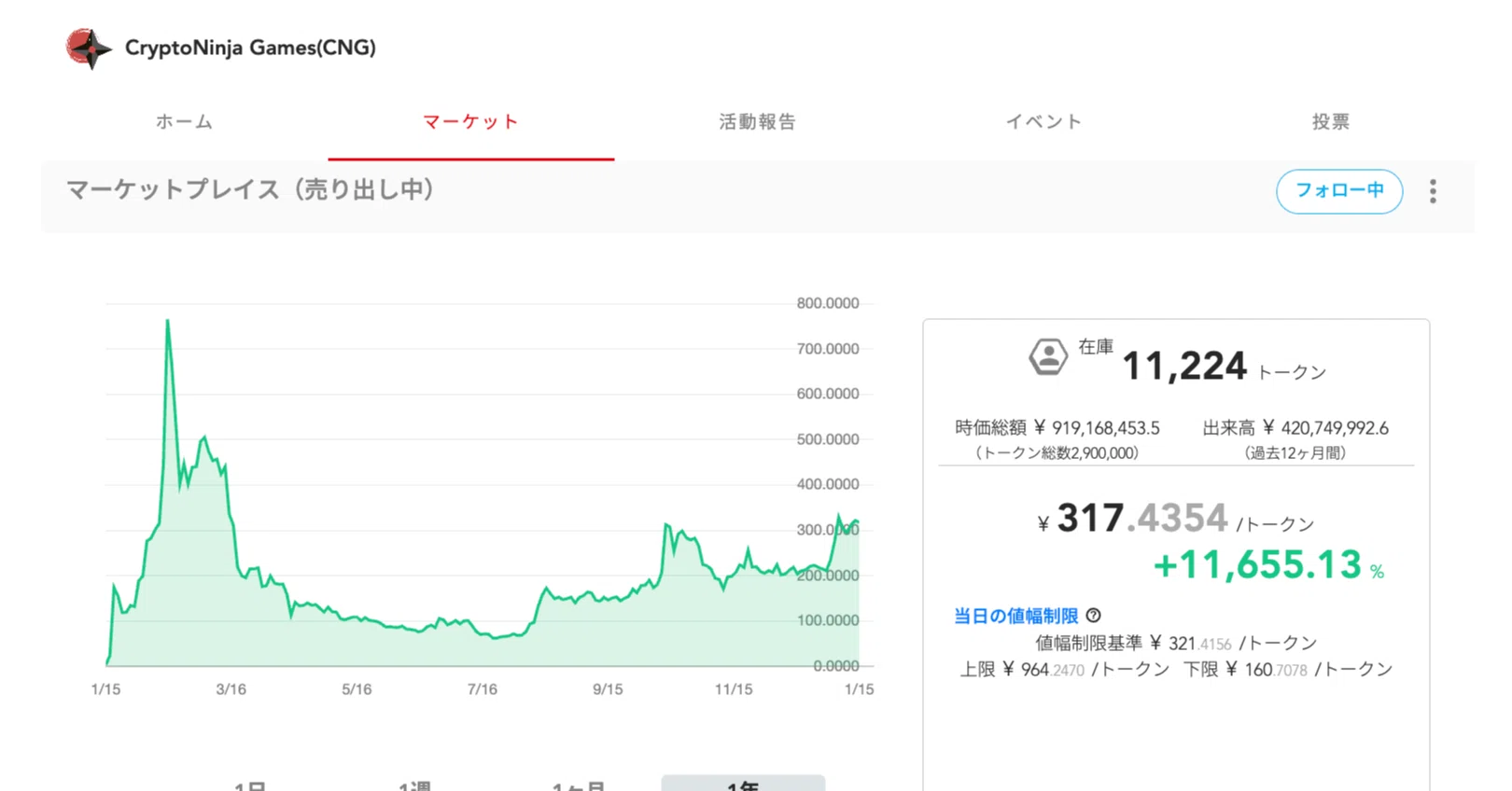Click the フォロー中 follow button
The image size is (1512, 791).
click(x=1339, y=191)
